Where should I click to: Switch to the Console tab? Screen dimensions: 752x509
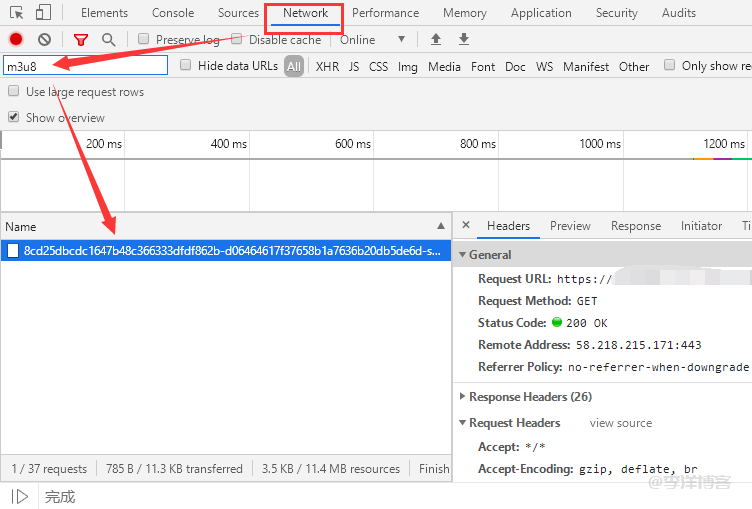pos(173,13)
